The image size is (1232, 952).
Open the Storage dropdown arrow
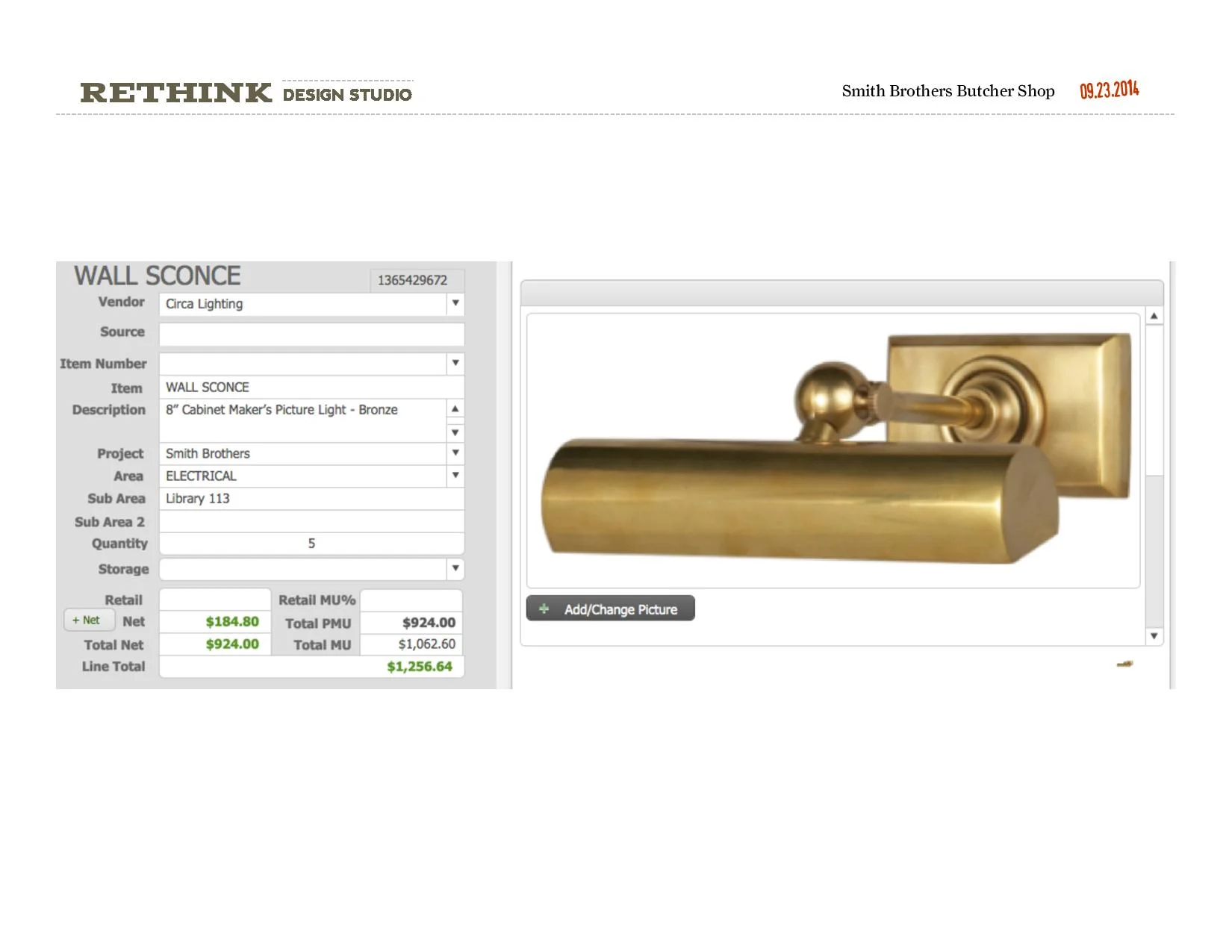(x=455, y=569)
